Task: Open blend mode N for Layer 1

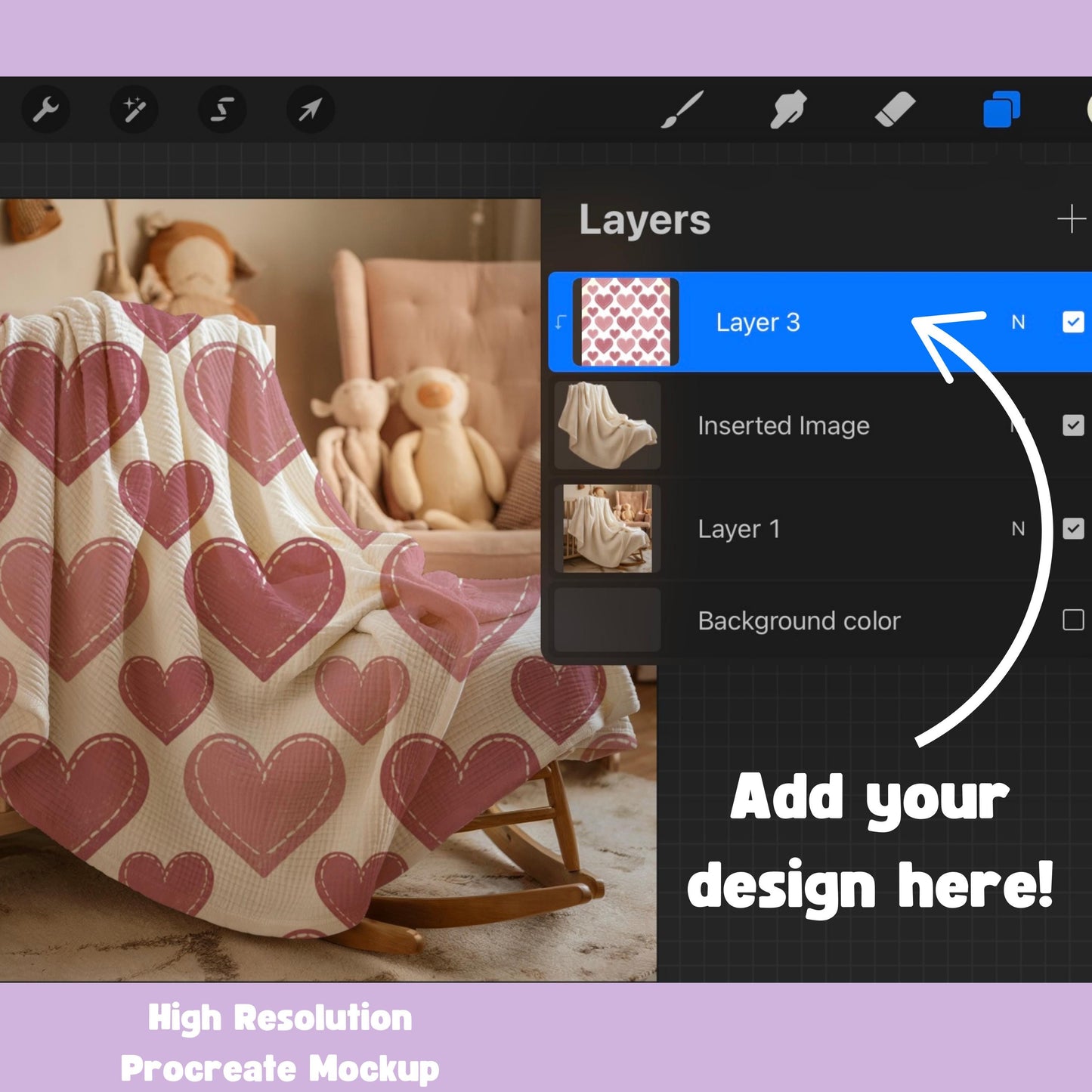Action: tap(1018, 528)
